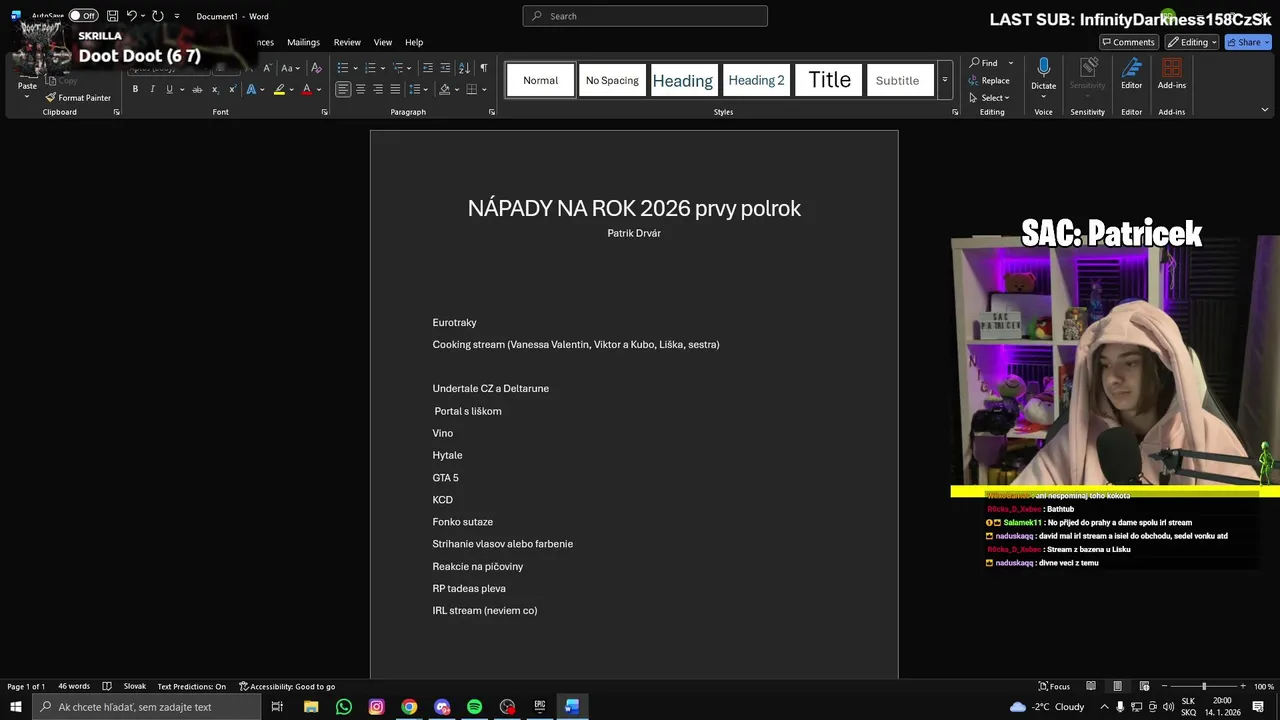This screenshot has width=1280, height=720.
Task: Click Format Painter
Action: pos(78,98)
